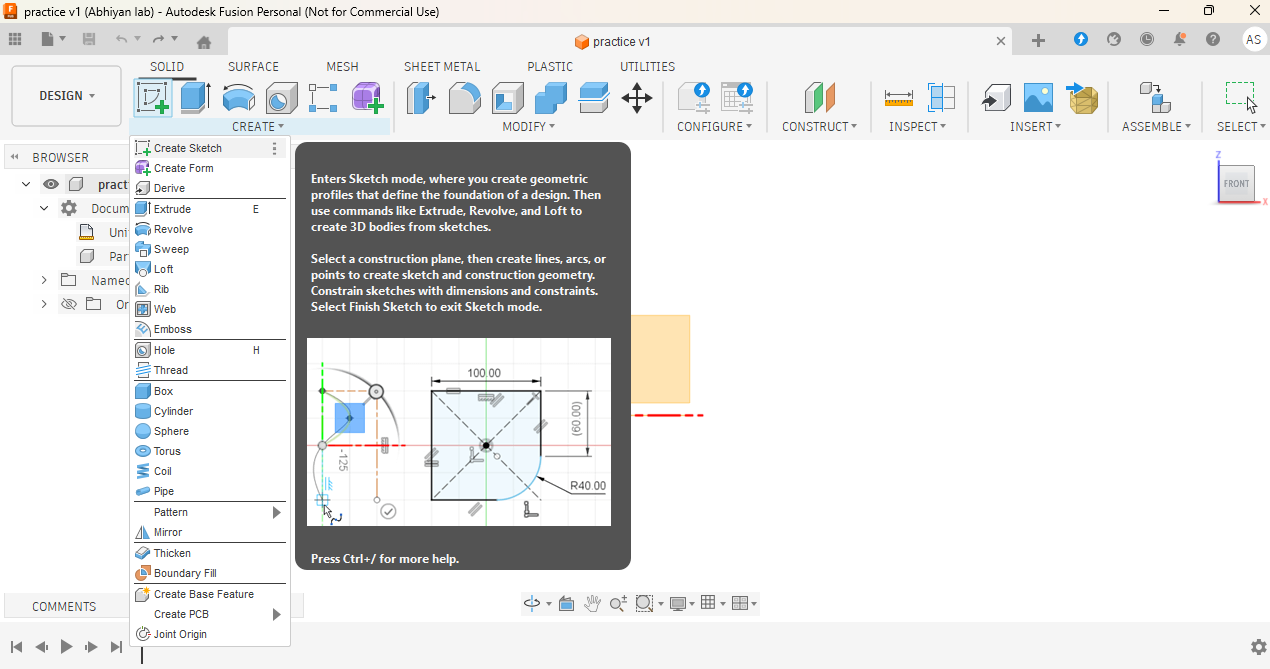This screenshot has height=669, width=1270.
Task: Click the Shell toolbar icon
Action: pos(507,98)
